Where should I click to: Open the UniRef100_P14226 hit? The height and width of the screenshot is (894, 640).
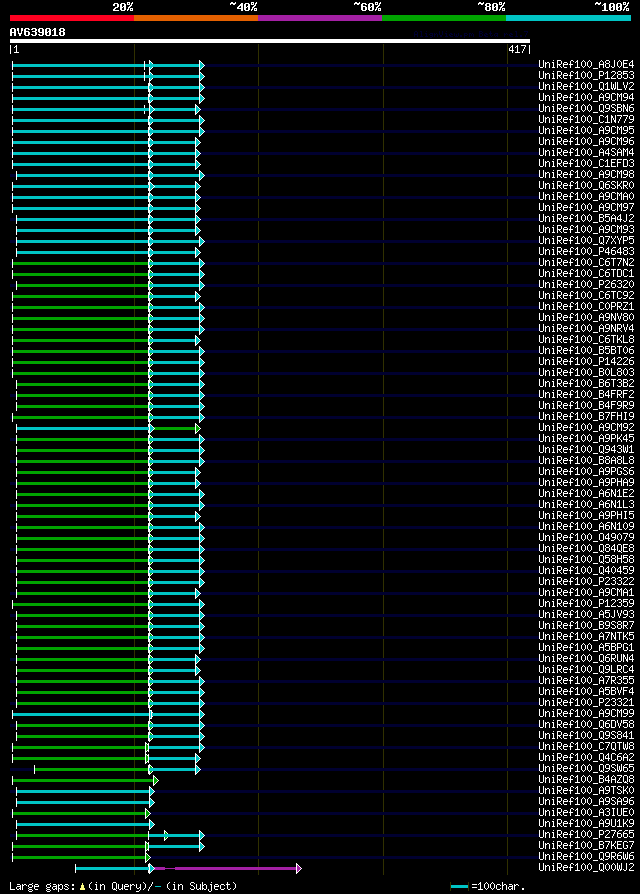point(586,361)
